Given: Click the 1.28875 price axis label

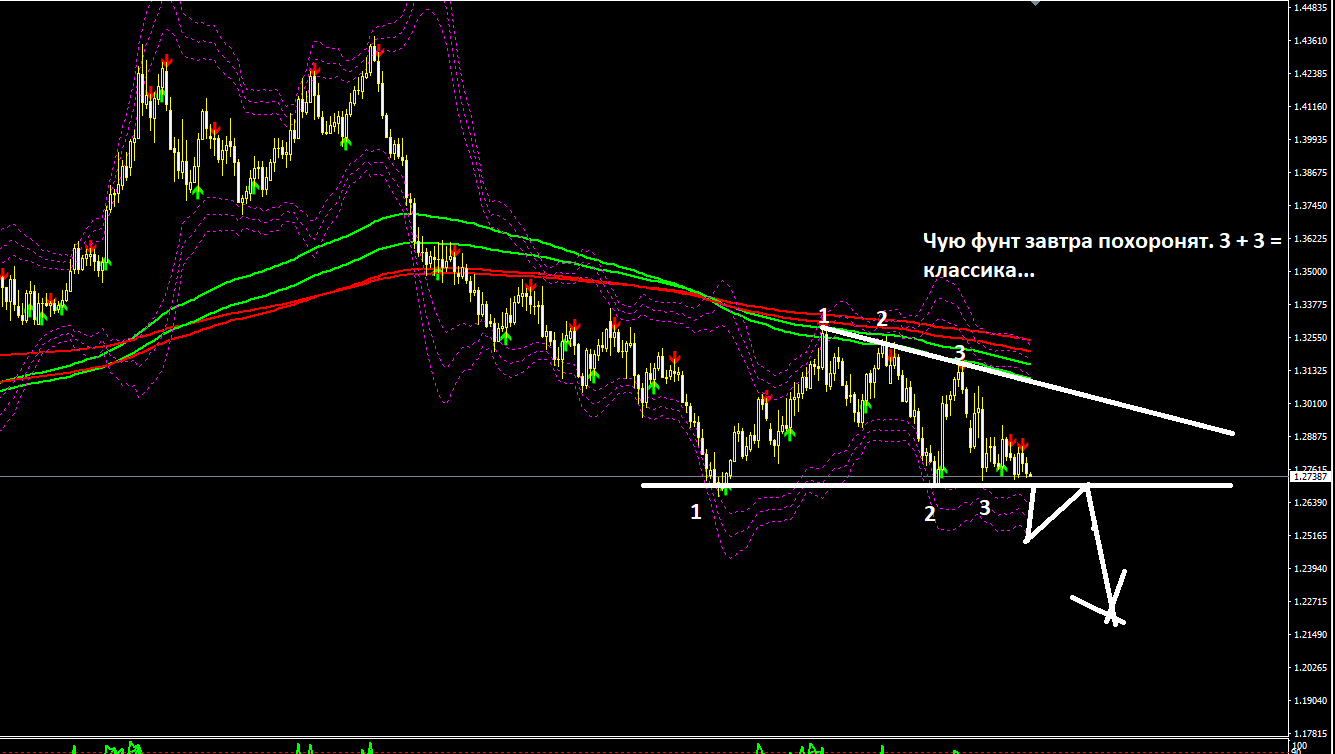Looking at the screenshot, I should [1311, 437].
